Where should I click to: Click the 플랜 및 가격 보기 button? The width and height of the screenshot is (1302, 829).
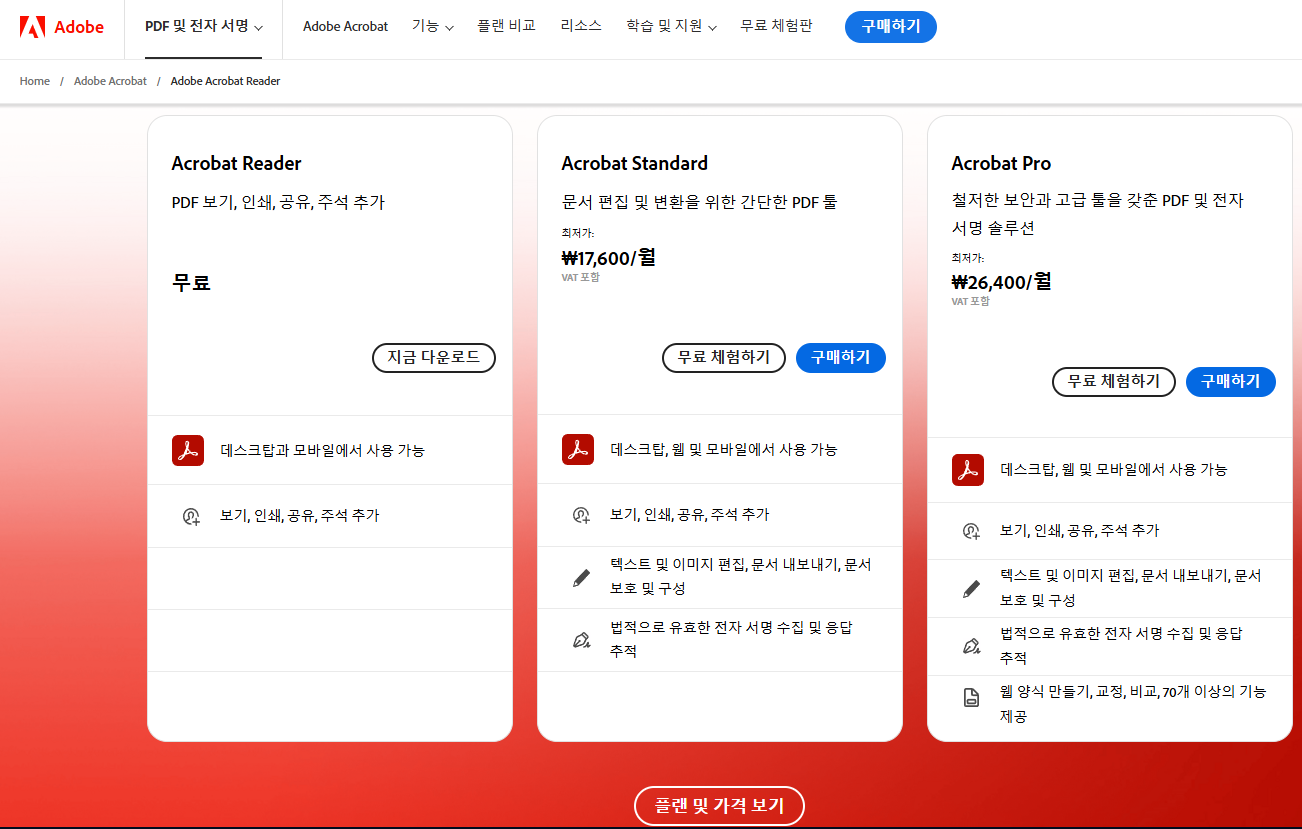(x=719, y=806)
